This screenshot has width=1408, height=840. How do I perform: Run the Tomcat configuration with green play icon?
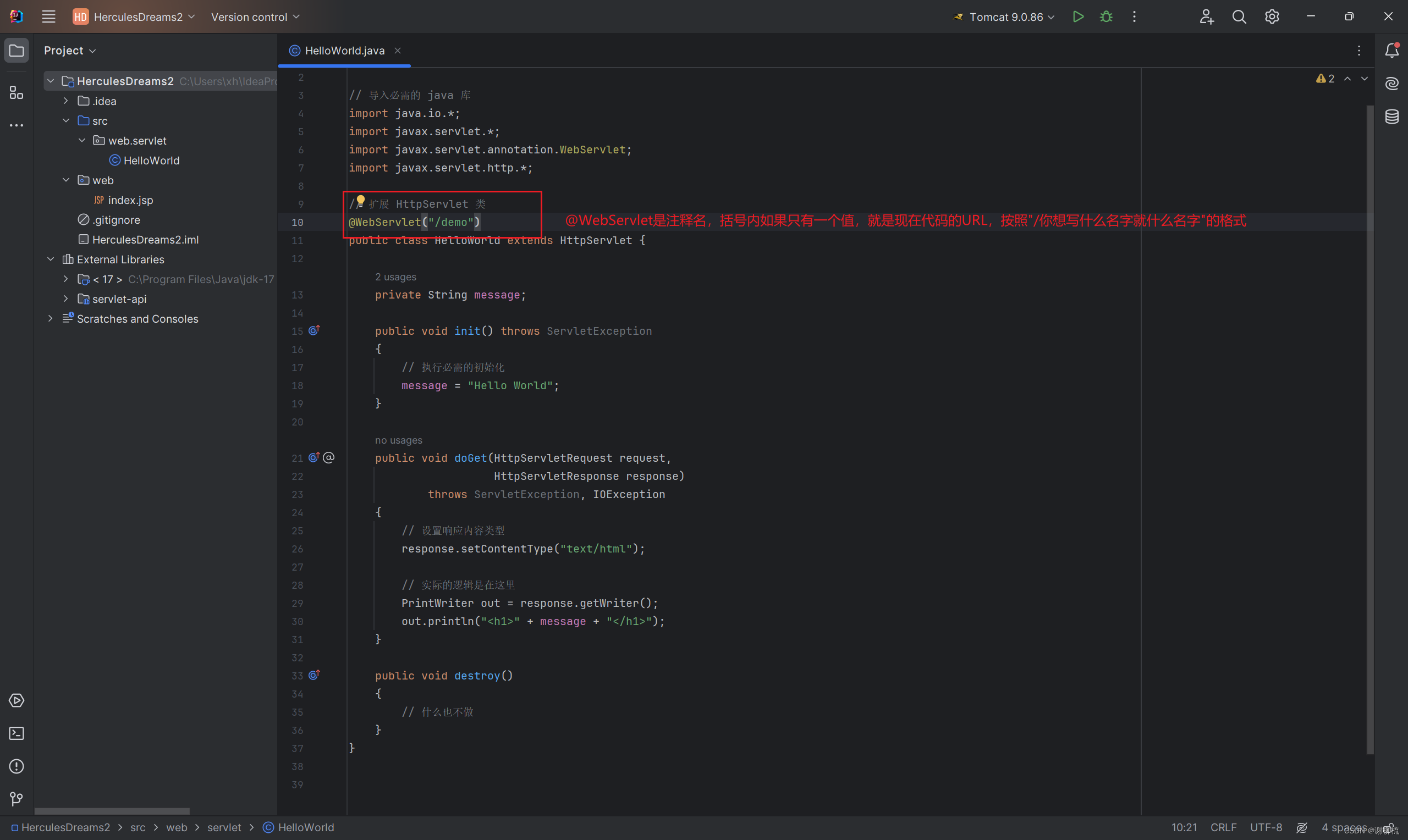(1078, 17)
